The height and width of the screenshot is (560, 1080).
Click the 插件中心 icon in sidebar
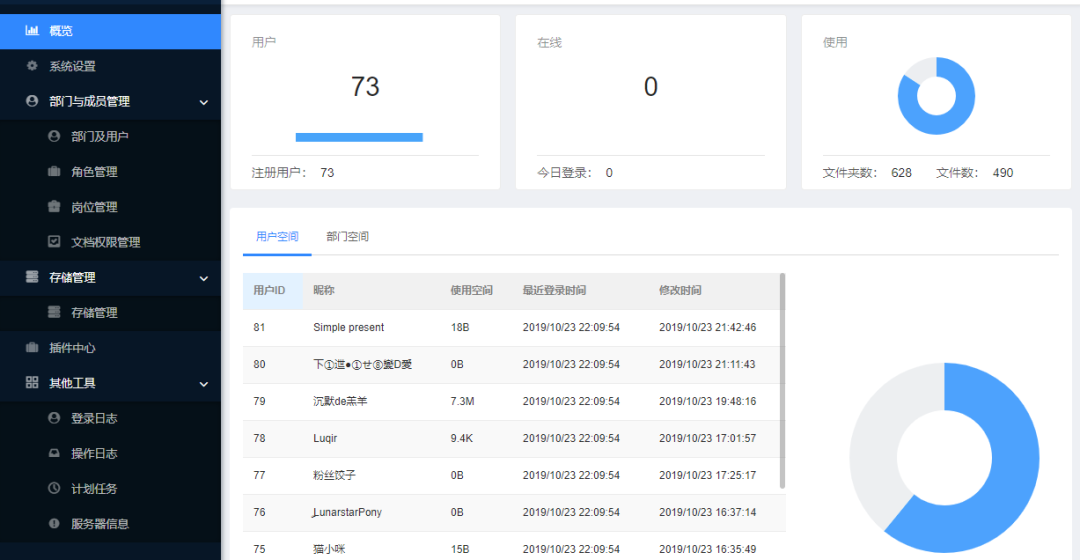tap(32, 348)
